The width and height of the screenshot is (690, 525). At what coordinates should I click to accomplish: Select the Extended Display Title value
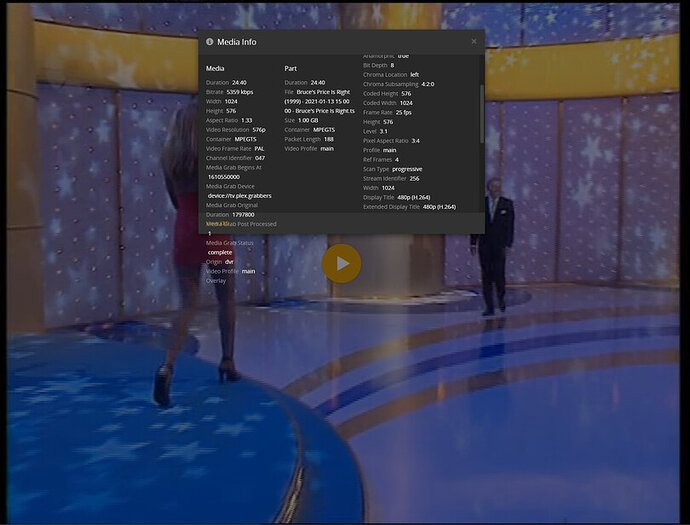[439, 207]
